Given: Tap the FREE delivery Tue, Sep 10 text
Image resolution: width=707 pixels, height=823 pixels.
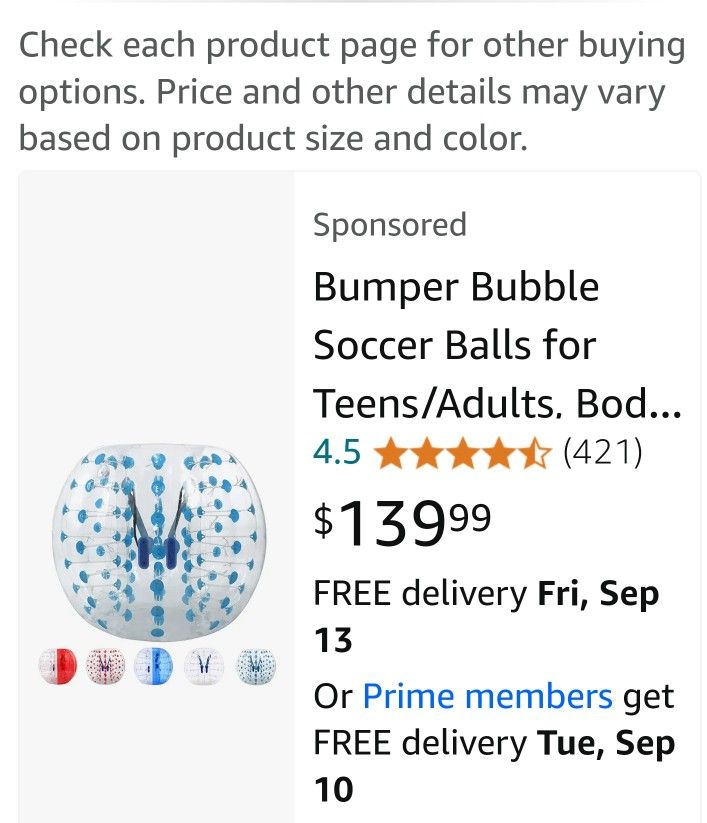Looking at the screenshot, I should click(494, 744).
